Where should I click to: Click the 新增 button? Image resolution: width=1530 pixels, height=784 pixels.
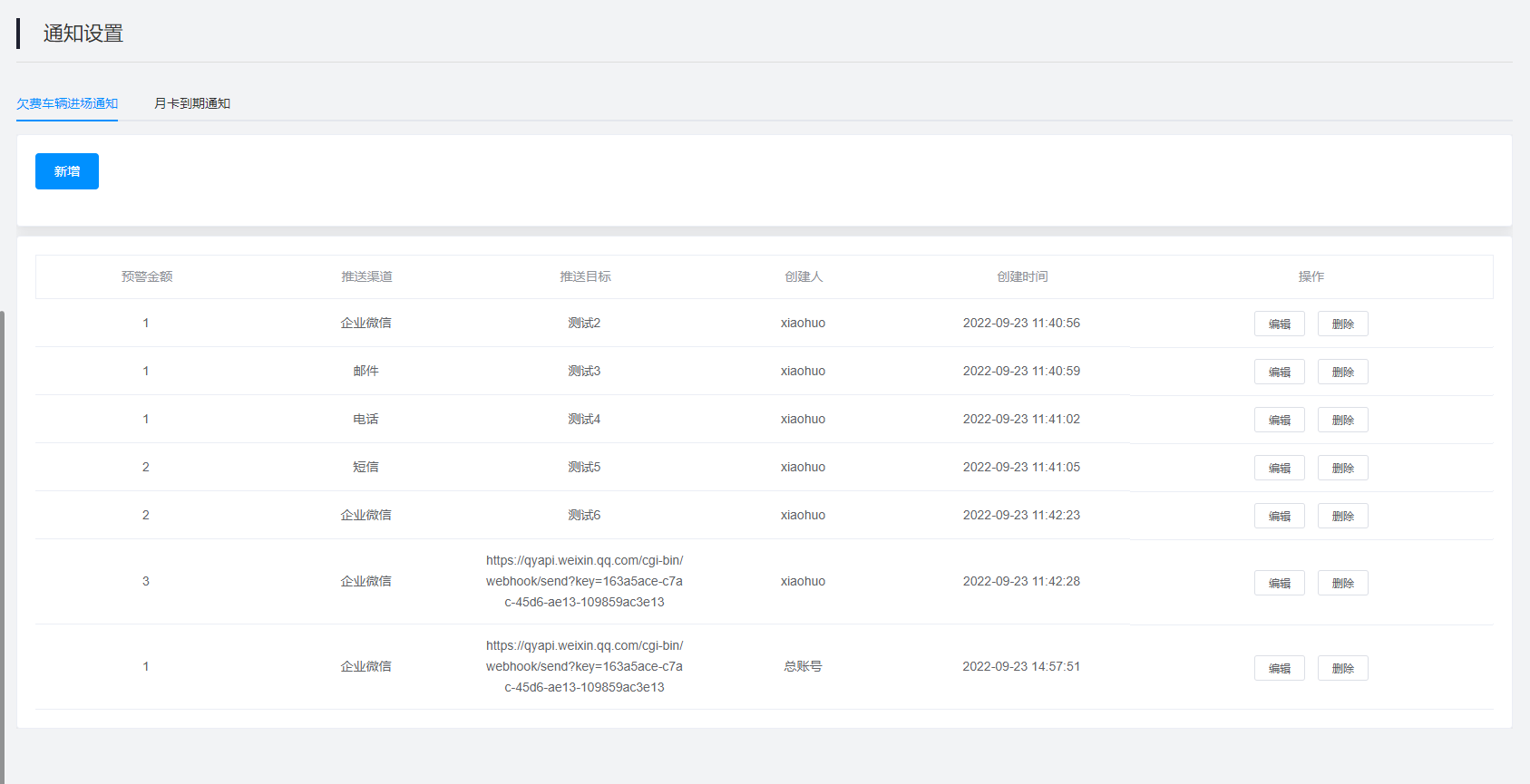pos(67,171)
